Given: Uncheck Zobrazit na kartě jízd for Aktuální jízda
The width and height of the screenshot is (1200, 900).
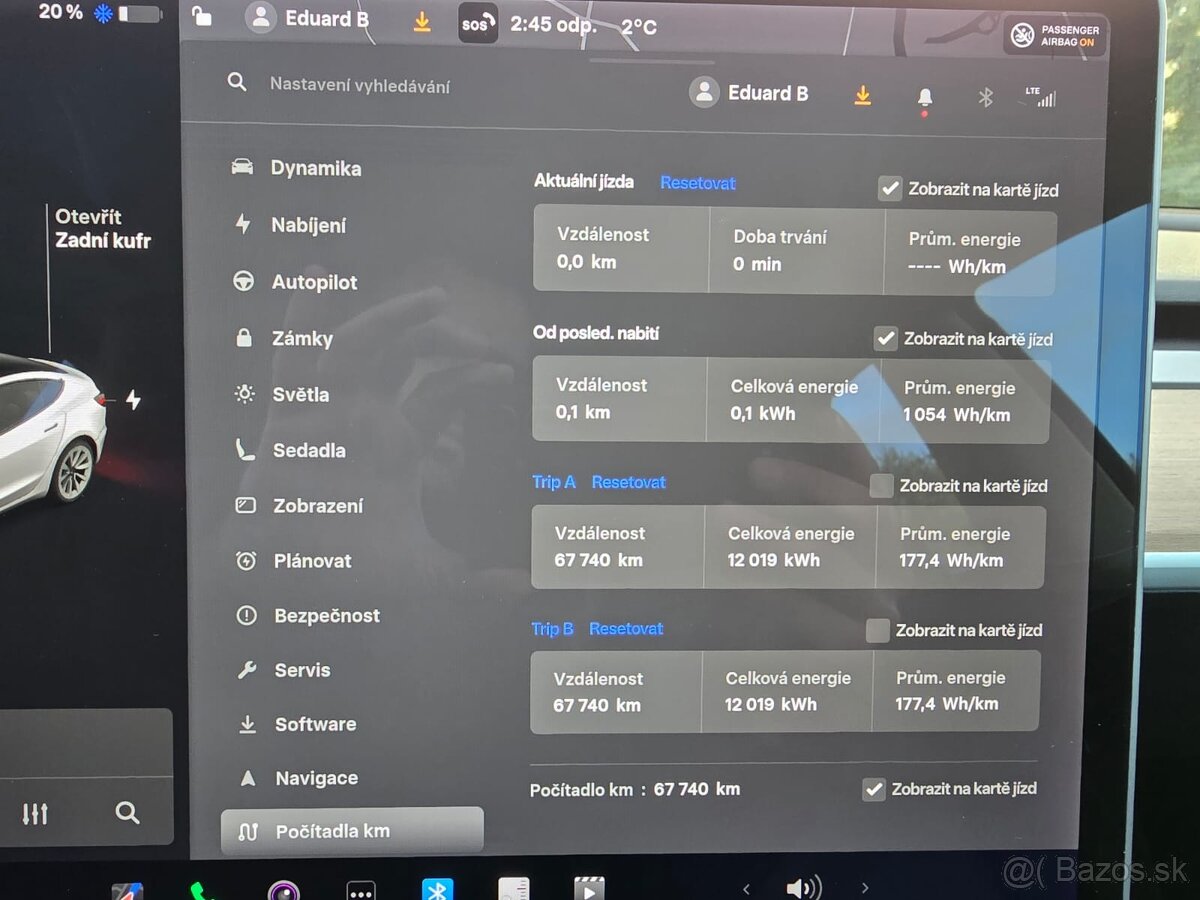Looking at the screenshot, I should point(890,187).
